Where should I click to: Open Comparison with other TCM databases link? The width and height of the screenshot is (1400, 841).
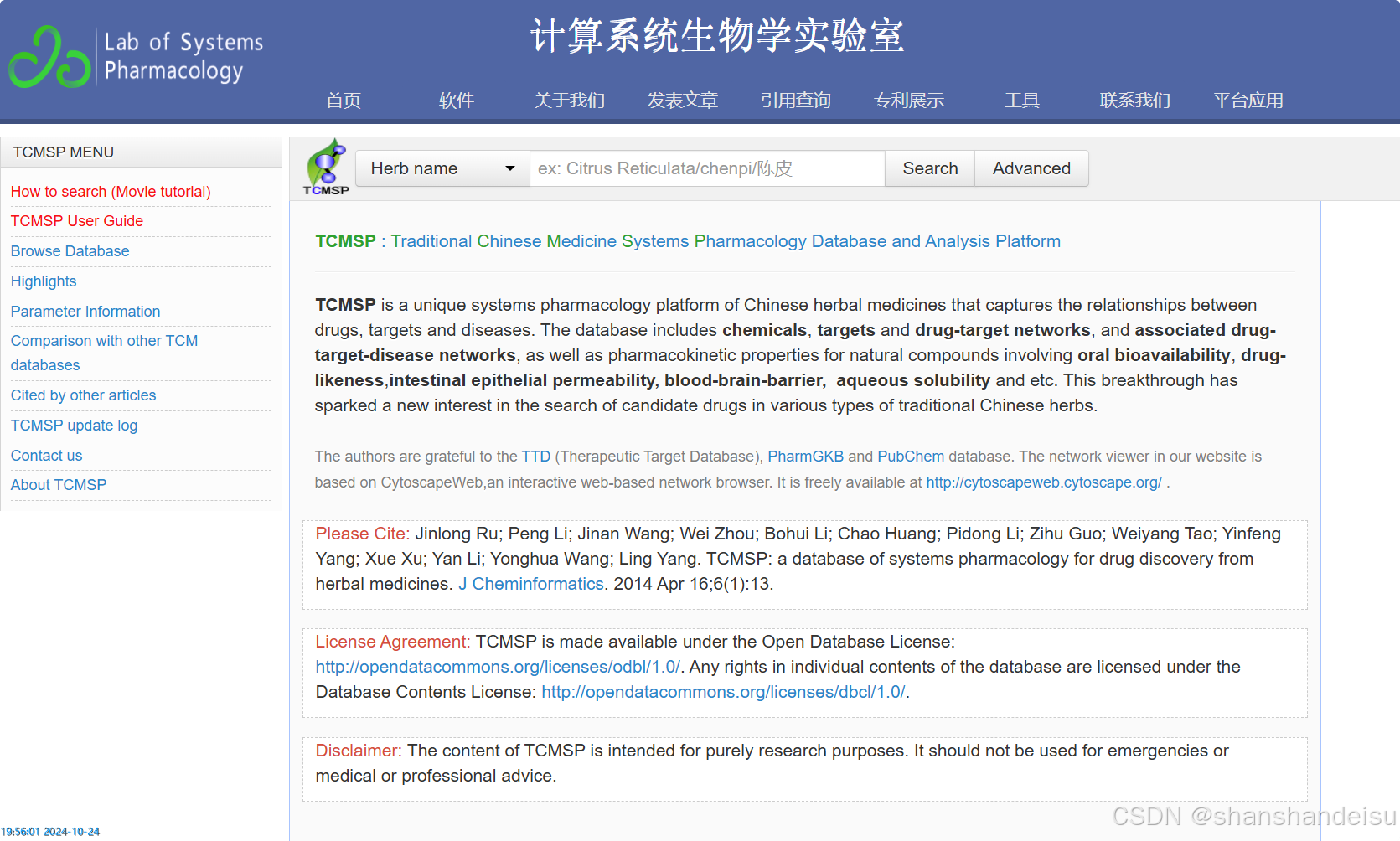click(x=105, y=353)
